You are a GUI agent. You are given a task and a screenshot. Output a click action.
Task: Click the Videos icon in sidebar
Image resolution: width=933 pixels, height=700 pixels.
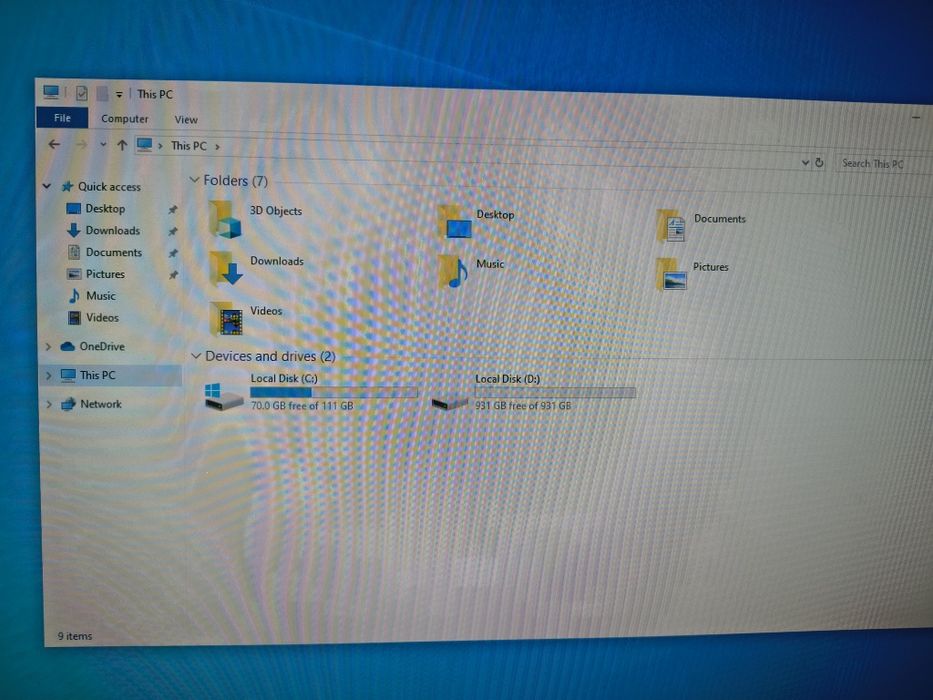coord(74,318)
